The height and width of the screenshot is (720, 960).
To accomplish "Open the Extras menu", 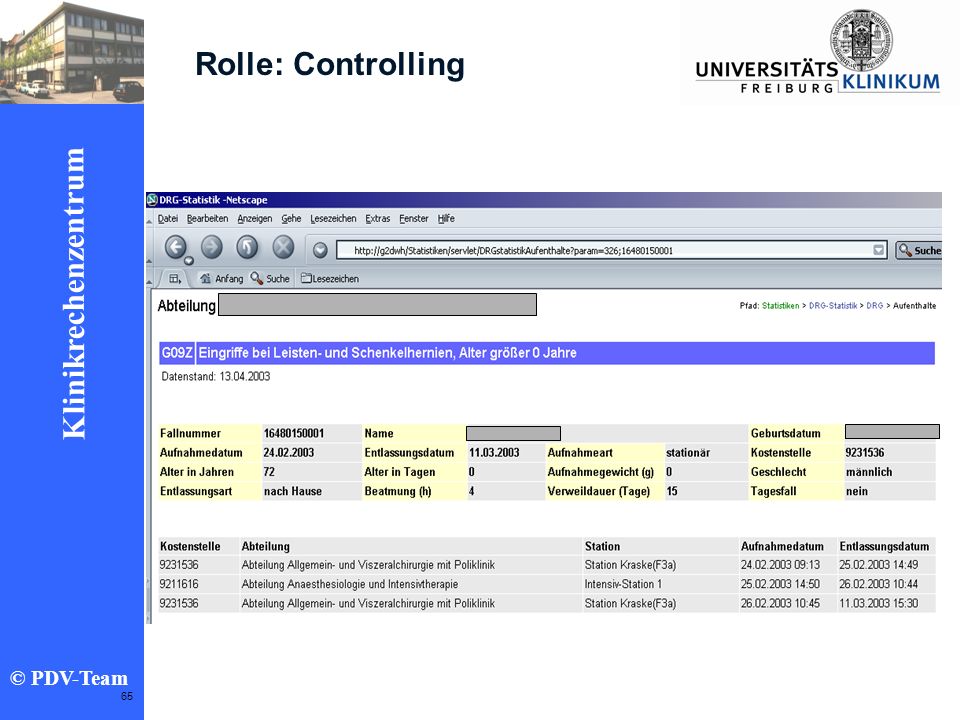I will coord(378,219).
